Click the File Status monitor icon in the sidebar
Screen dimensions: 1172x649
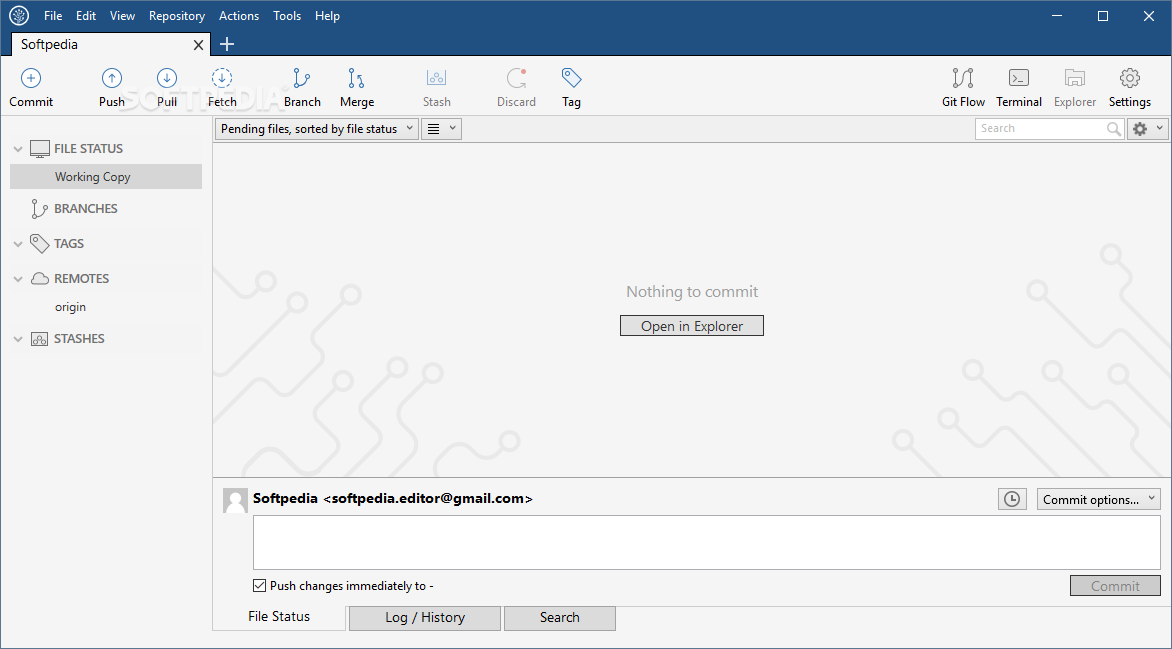click(40, 149)
